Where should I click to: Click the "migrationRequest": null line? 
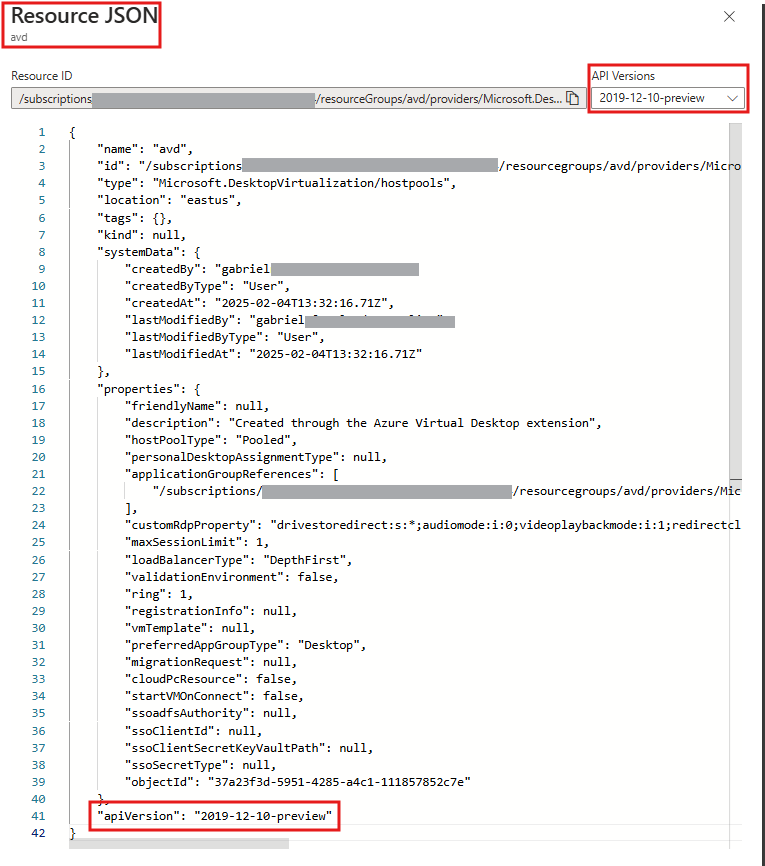[x=211, y=662]
